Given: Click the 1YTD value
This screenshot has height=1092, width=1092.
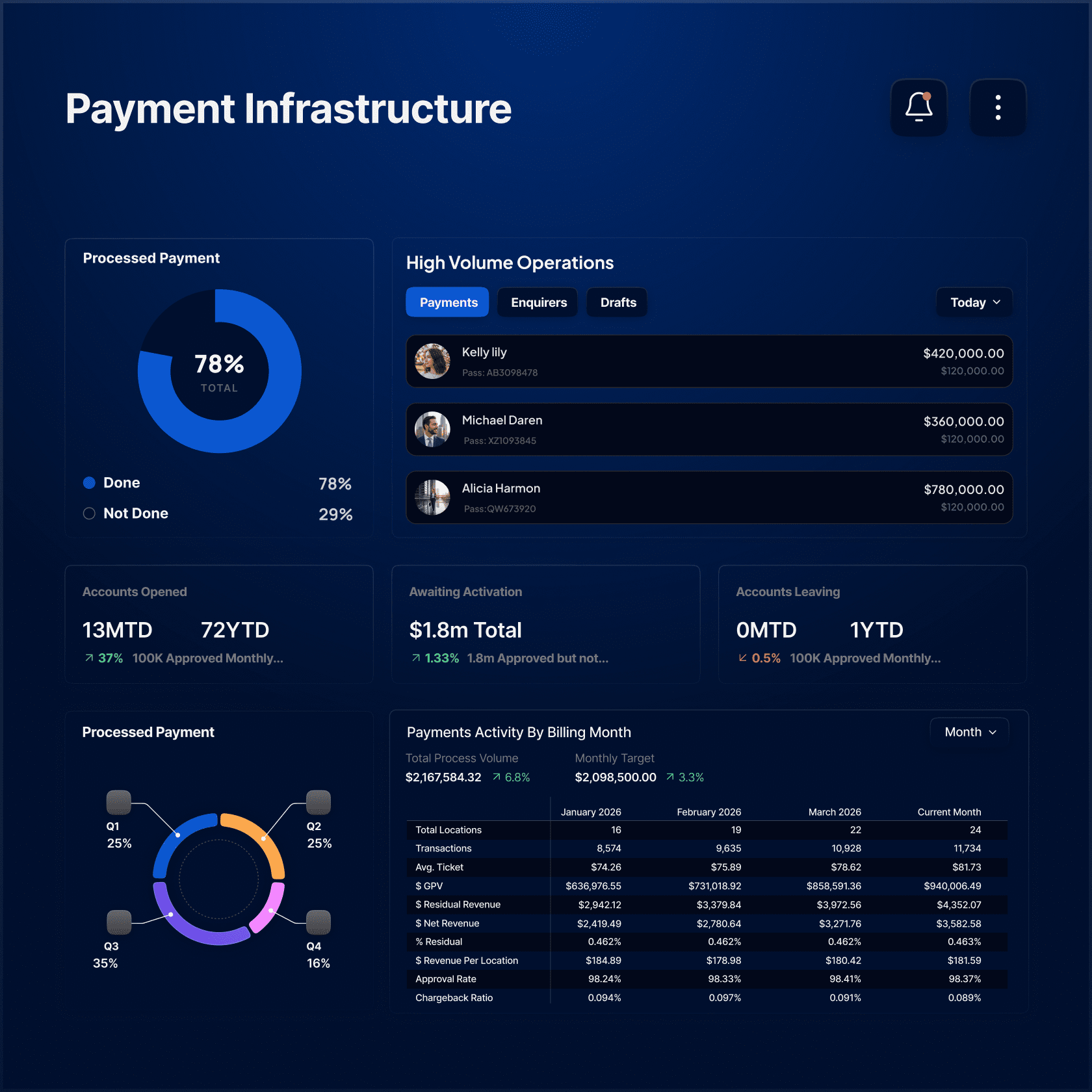Looking at the screenshot, I should point(876,630).
